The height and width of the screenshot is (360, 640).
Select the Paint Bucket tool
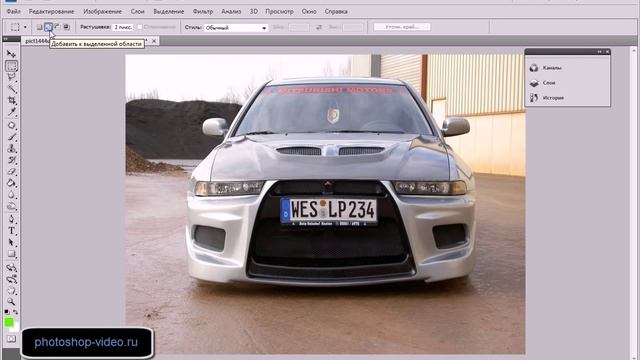[11, 183]
